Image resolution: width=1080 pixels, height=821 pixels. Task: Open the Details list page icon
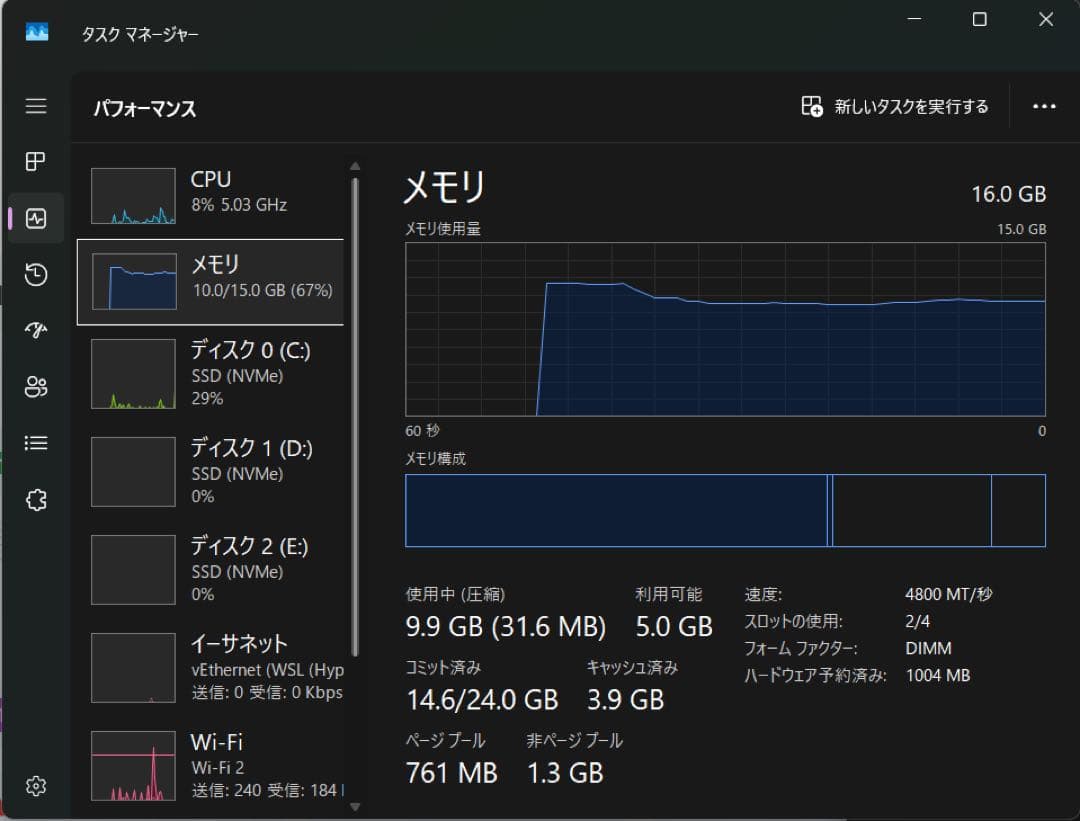point(36,443)
